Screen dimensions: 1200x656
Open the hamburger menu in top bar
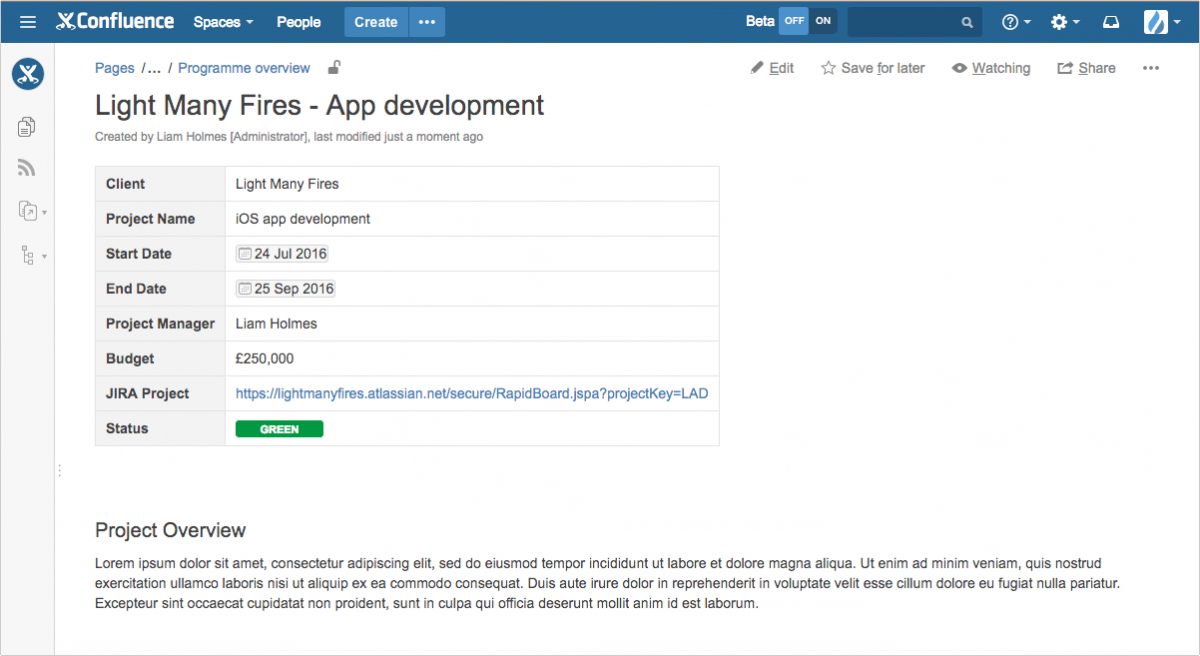tap(28, 22)
